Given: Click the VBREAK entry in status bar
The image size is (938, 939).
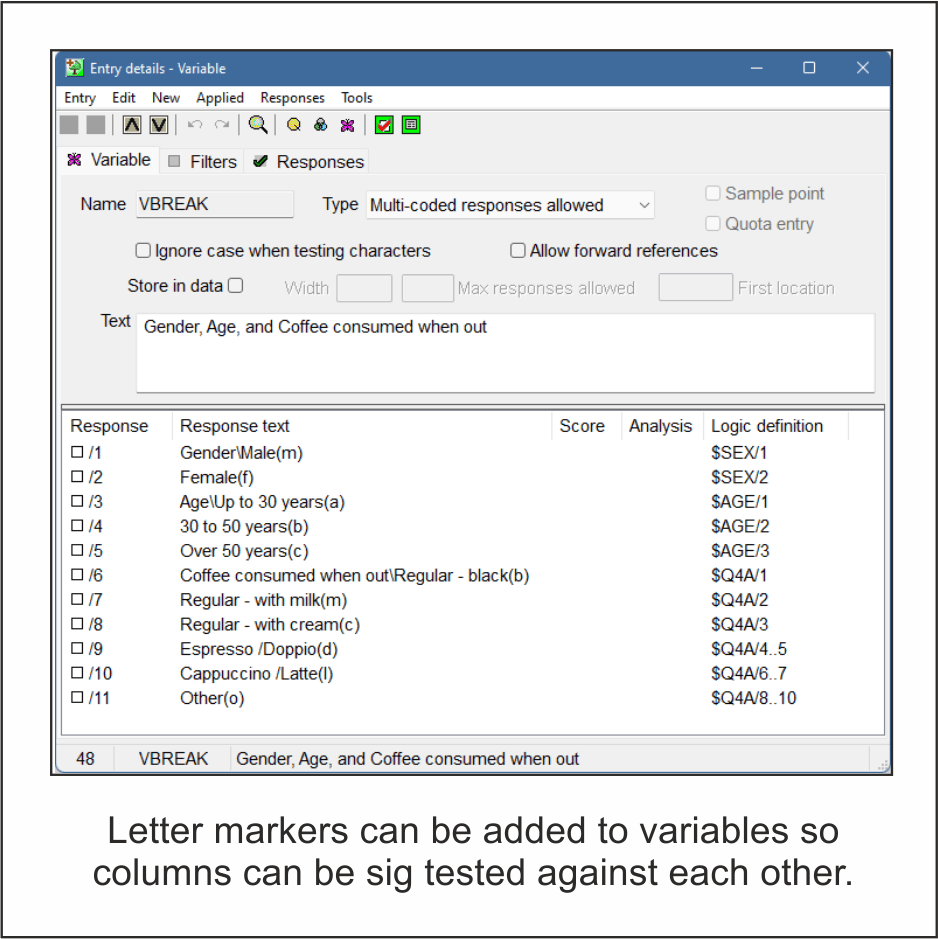Looking at the screenshot, I should click(173, 759).
